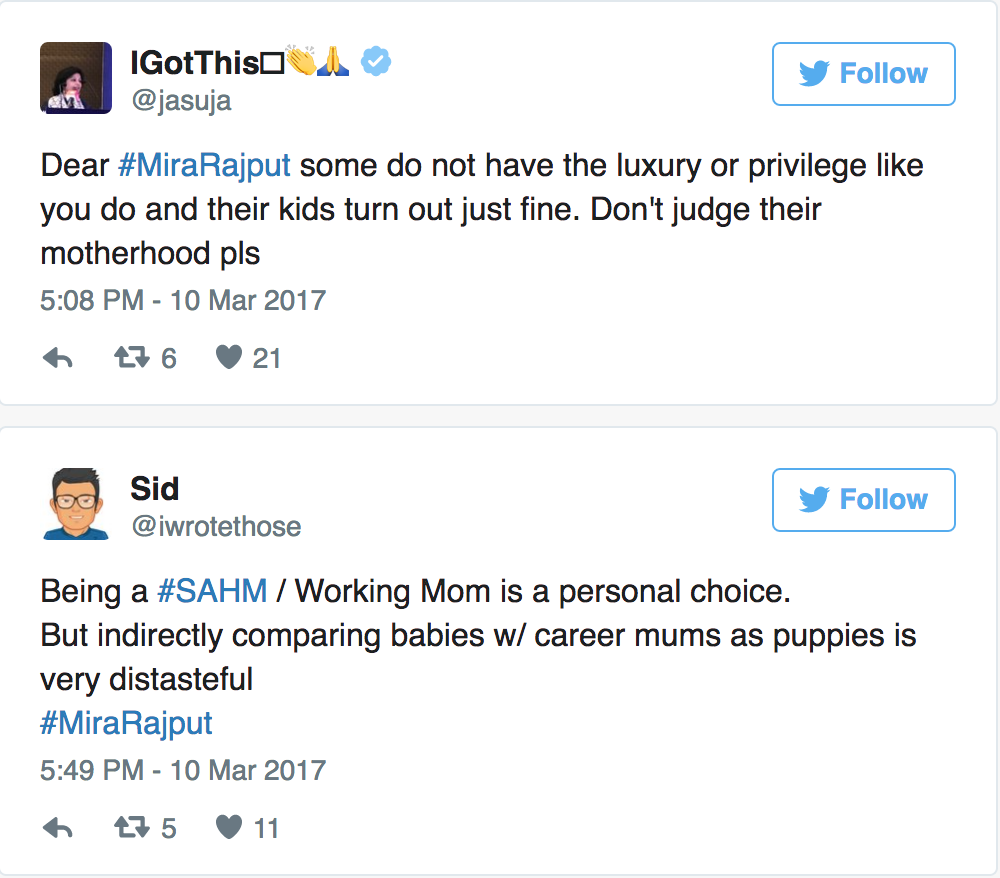Open the @jasuja handle
Image resolution: width=1000 pixels, height=878 pixels.
[x=181, y=101]
